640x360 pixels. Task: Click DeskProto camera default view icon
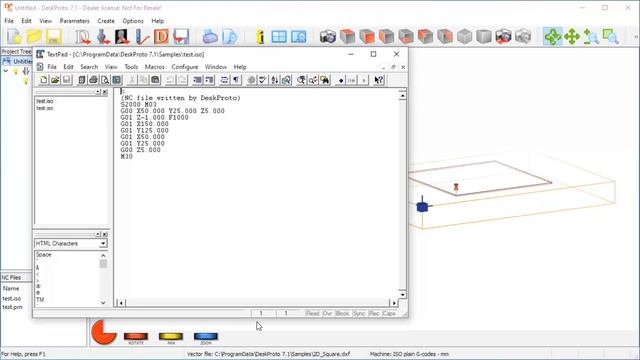[x=327, y=37]
